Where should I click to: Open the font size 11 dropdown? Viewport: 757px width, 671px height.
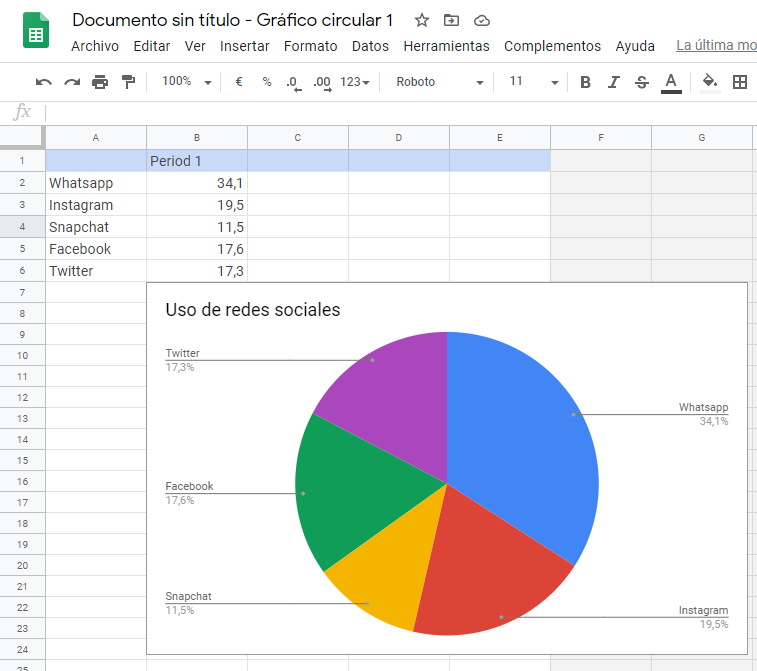533,82
